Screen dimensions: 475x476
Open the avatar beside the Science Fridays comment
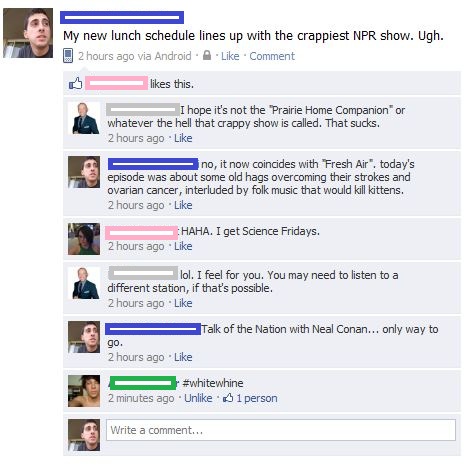(x=84, y=239)
